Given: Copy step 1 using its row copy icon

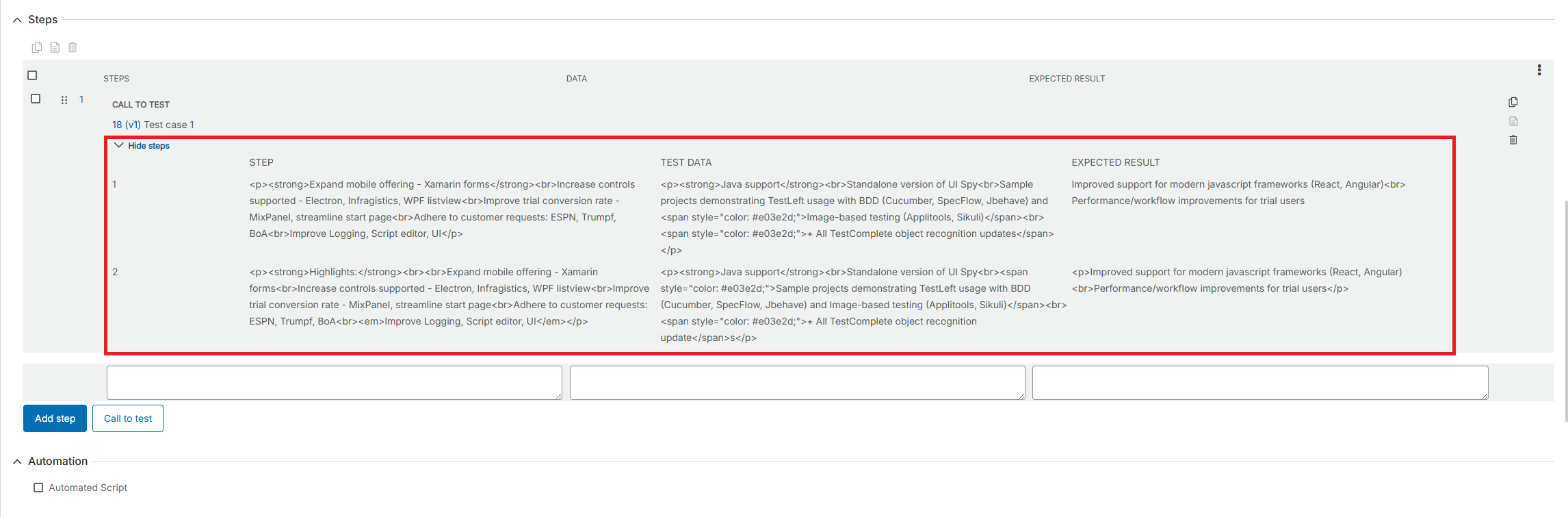Looking at the screenshot, I should [x=1513, y=102].
